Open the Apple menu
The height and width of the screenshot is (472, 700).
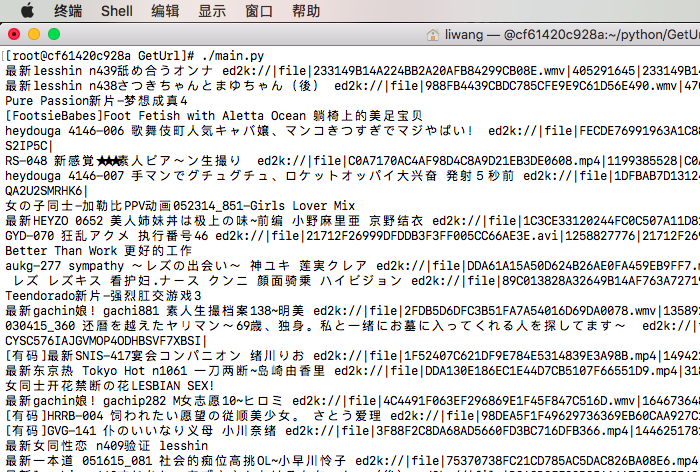[x=27, y=10]
